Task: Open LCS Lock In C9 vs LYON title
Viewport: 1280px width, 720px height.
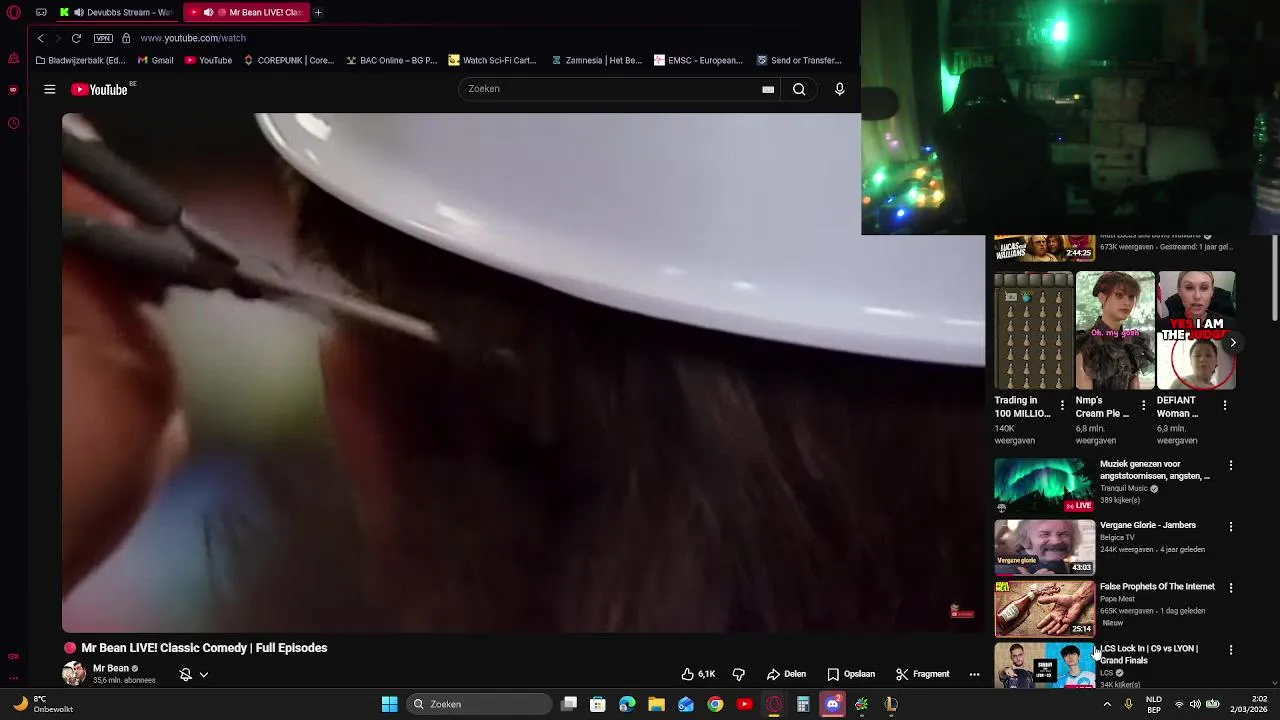Action: pyautogui.click(x=1149, y=654)
